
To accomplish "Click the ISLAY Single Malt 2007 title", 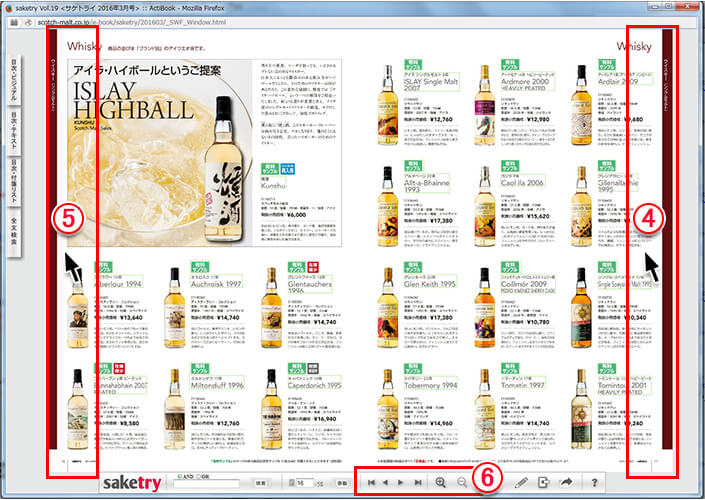I will pos(431,85).
